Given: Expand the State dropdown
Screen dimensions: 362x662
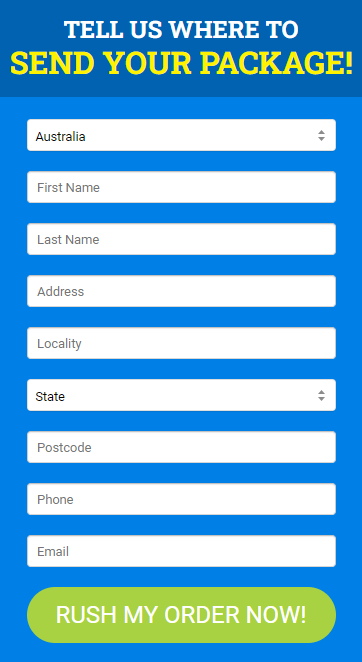Looking at the screenshot, I should click(x=181, y=395).
